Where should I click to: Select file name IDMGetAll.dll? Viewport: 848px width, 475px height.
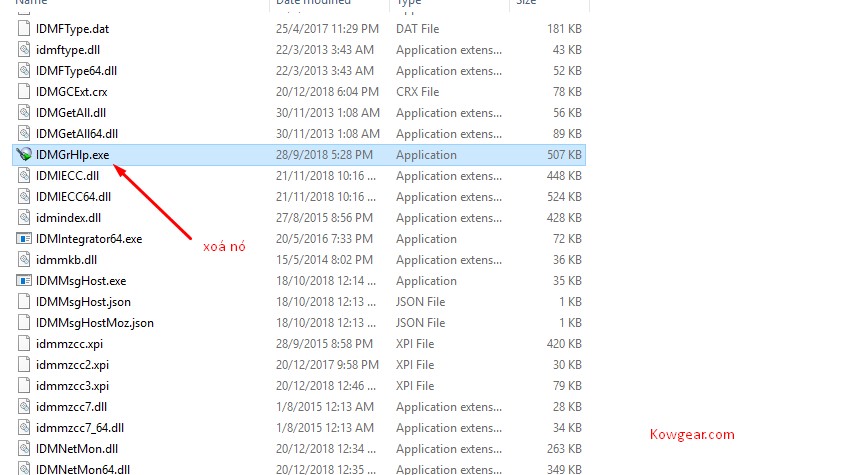[71, 113]
